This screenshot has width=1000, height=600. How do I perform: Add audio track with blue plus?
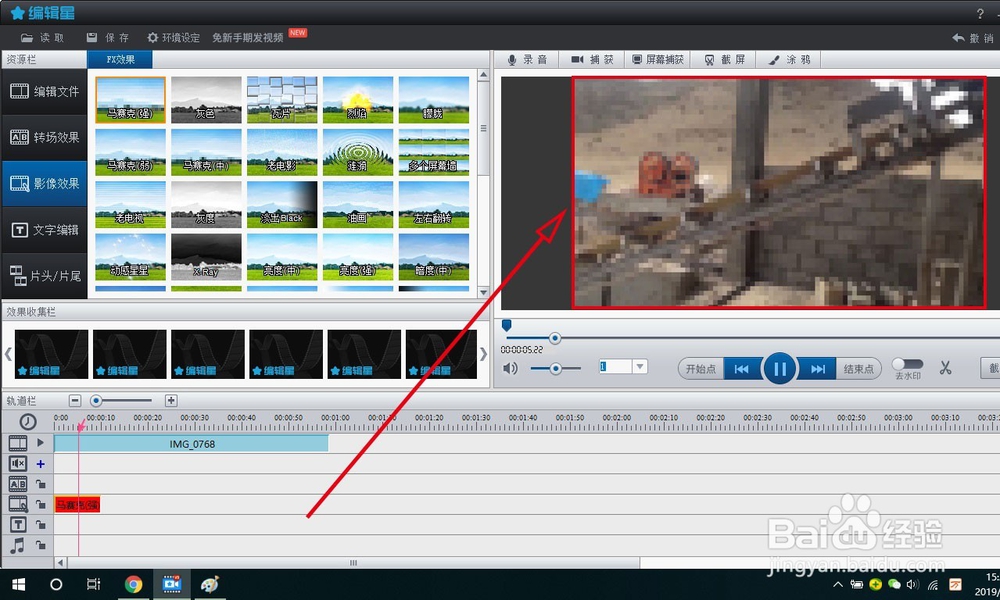[x=40, y=464]
